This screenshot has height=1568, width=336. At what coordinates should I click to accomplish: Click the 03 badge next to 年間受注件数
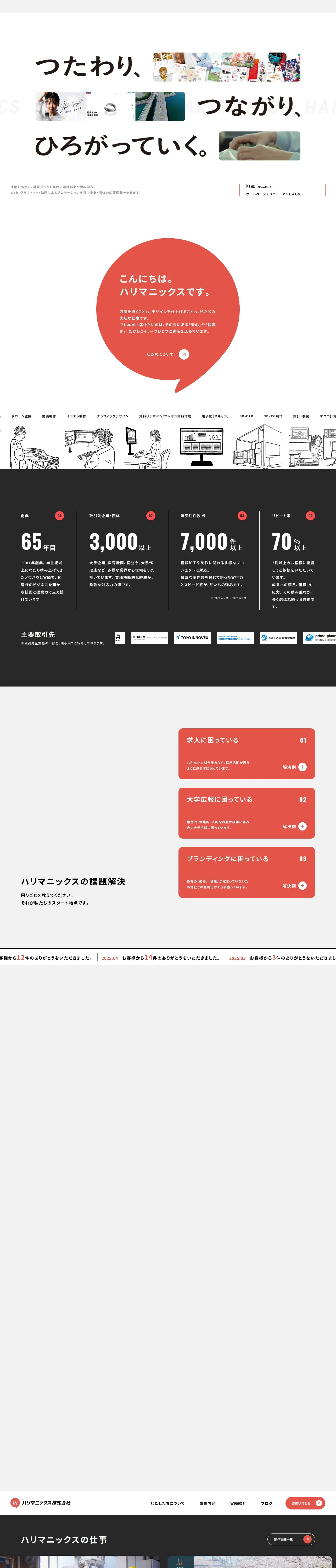(242, 516)
